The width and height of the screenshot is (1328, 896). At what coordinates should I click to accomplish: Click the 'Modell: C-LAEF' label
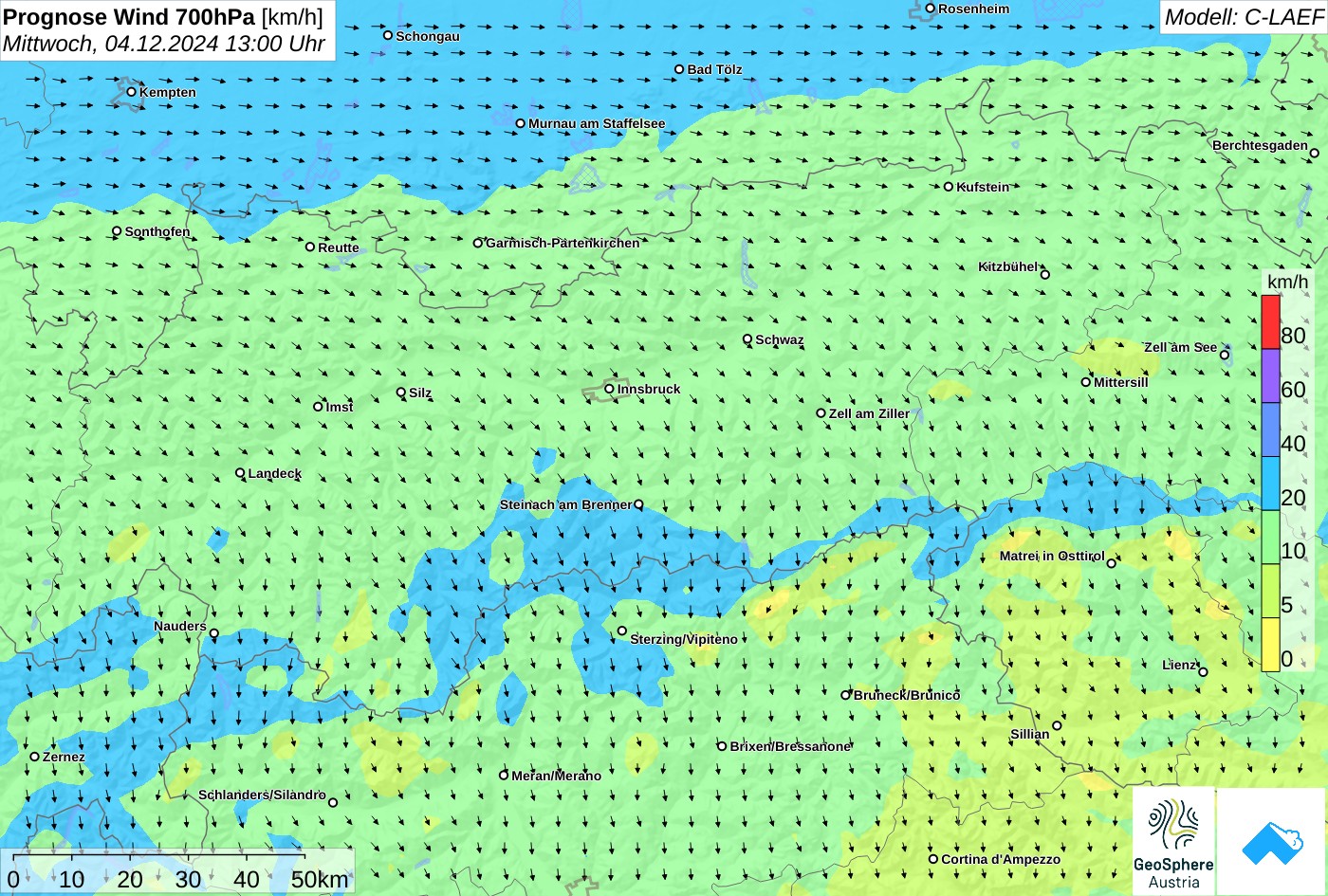click(x=1244, y=17)
